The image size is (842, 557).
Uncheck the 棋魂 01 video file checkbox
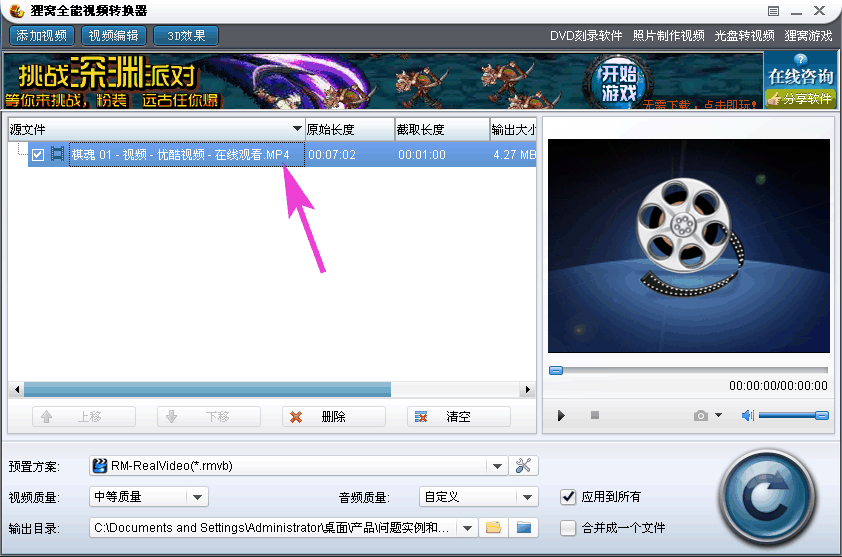38,155
